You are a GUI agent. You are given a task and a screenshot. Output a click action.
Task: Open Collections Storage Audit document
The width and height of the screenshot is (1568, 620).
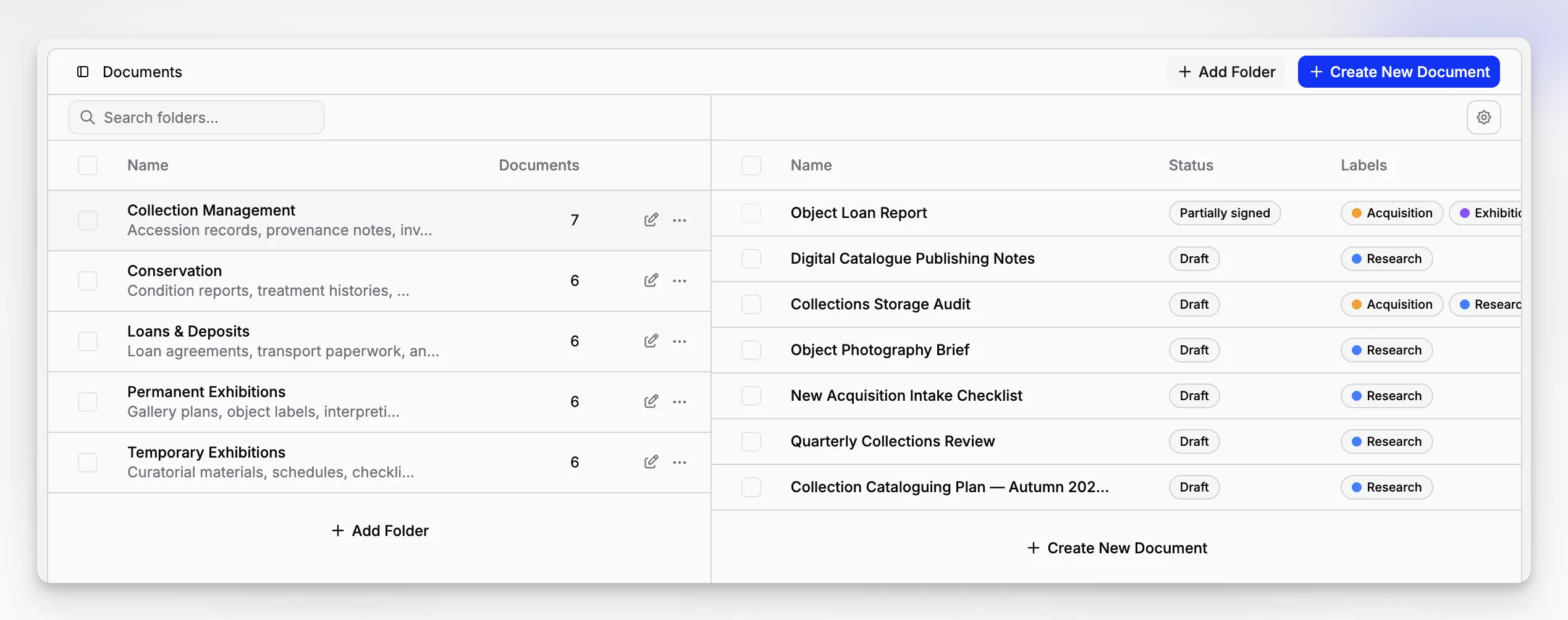(x=880, y=304)
